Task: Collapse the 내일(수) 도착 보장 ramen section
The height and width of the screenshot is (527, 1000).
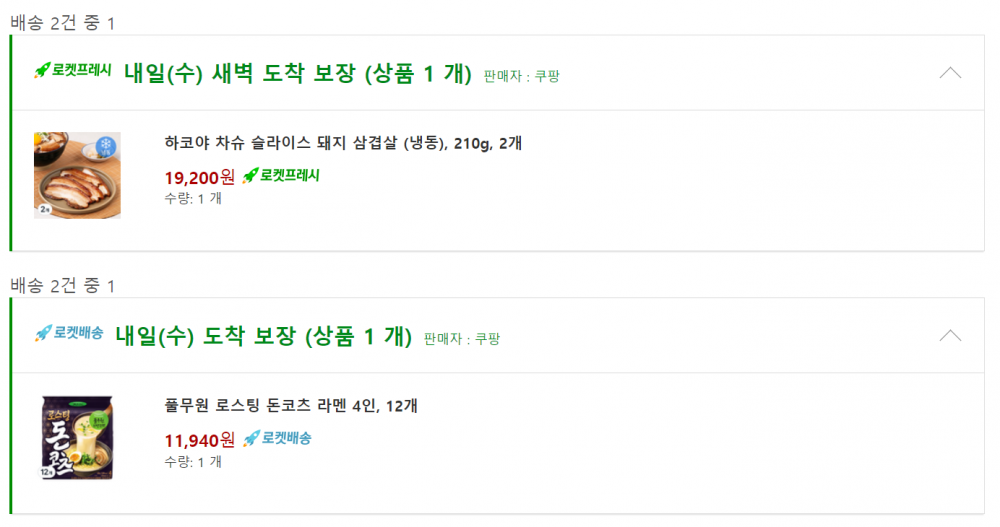Action: point(950,335)
